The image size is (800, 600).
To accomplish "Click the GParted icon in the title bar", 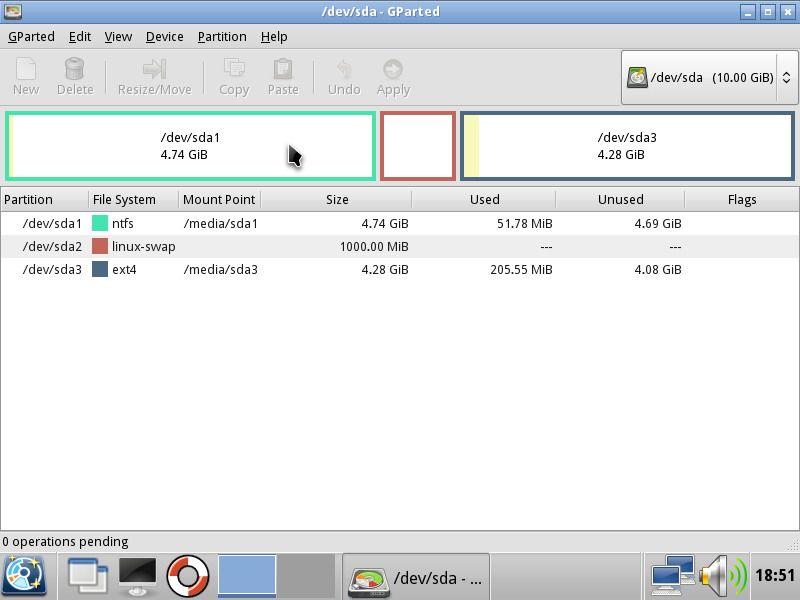I will pyautogui.click(x=13, y=11).
